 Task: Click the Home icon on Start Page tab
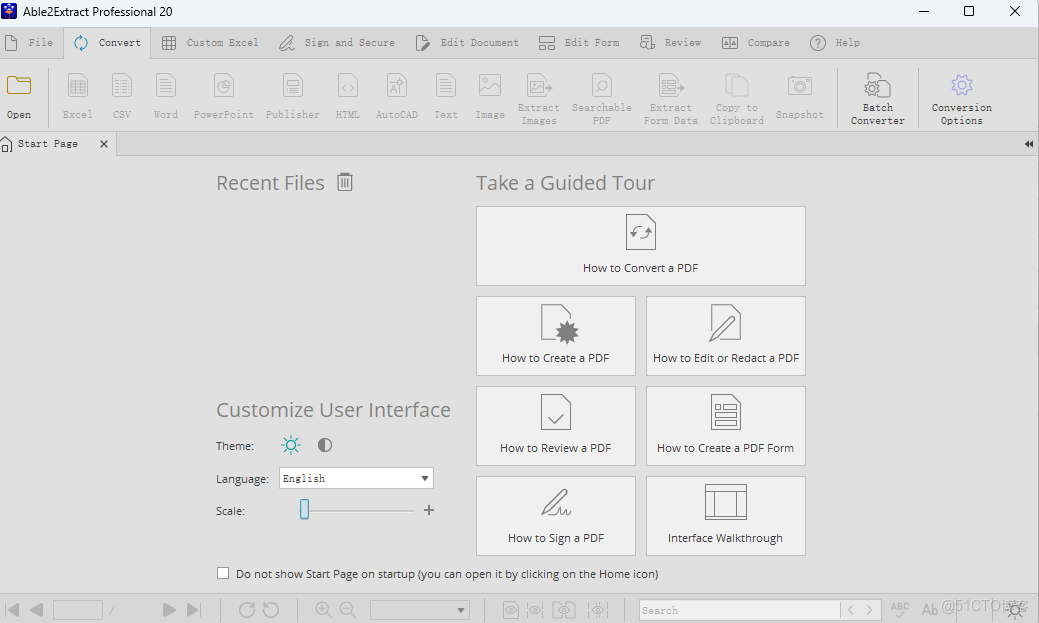pos(8,144)
